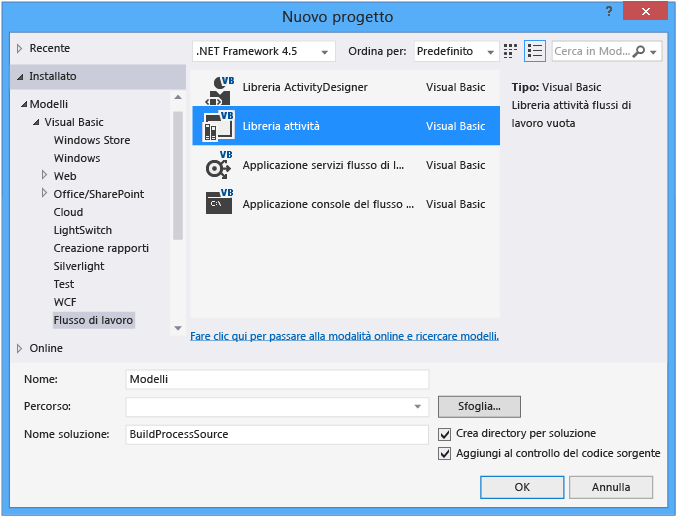Image resolution: width=676 pixels, height=516 pixels.
Task: Select the Test template category
Action: (64, 284)
